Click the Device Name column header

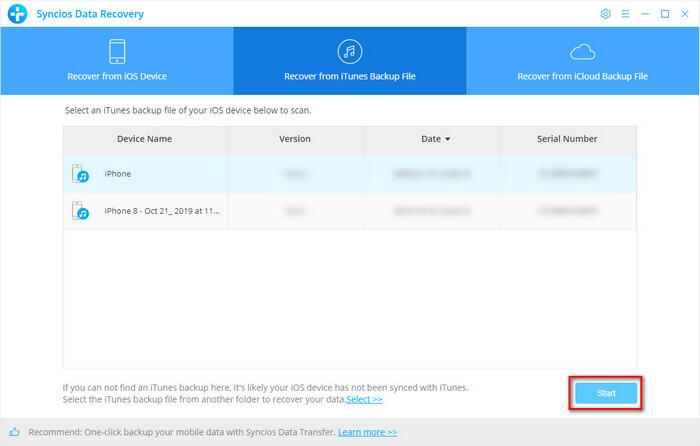[145, 139]
